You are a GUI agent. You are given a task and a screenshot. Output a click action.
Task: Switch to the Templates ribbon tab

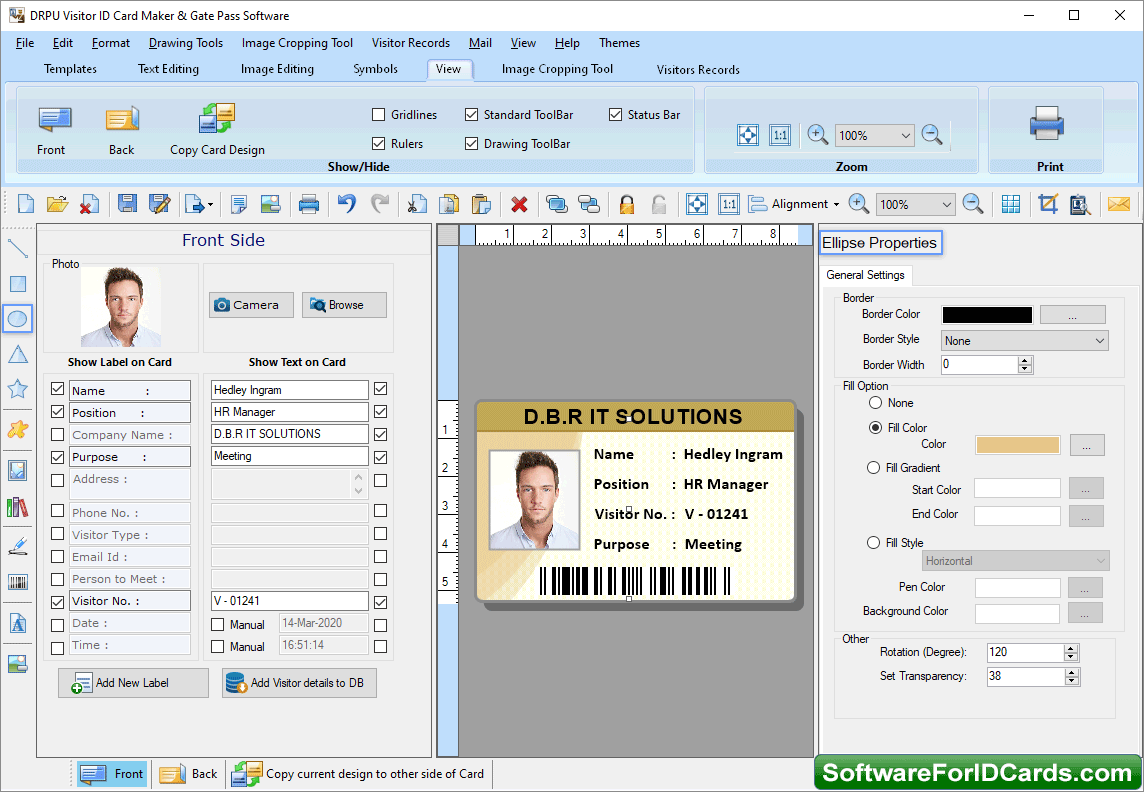click(x=70, y=69)
